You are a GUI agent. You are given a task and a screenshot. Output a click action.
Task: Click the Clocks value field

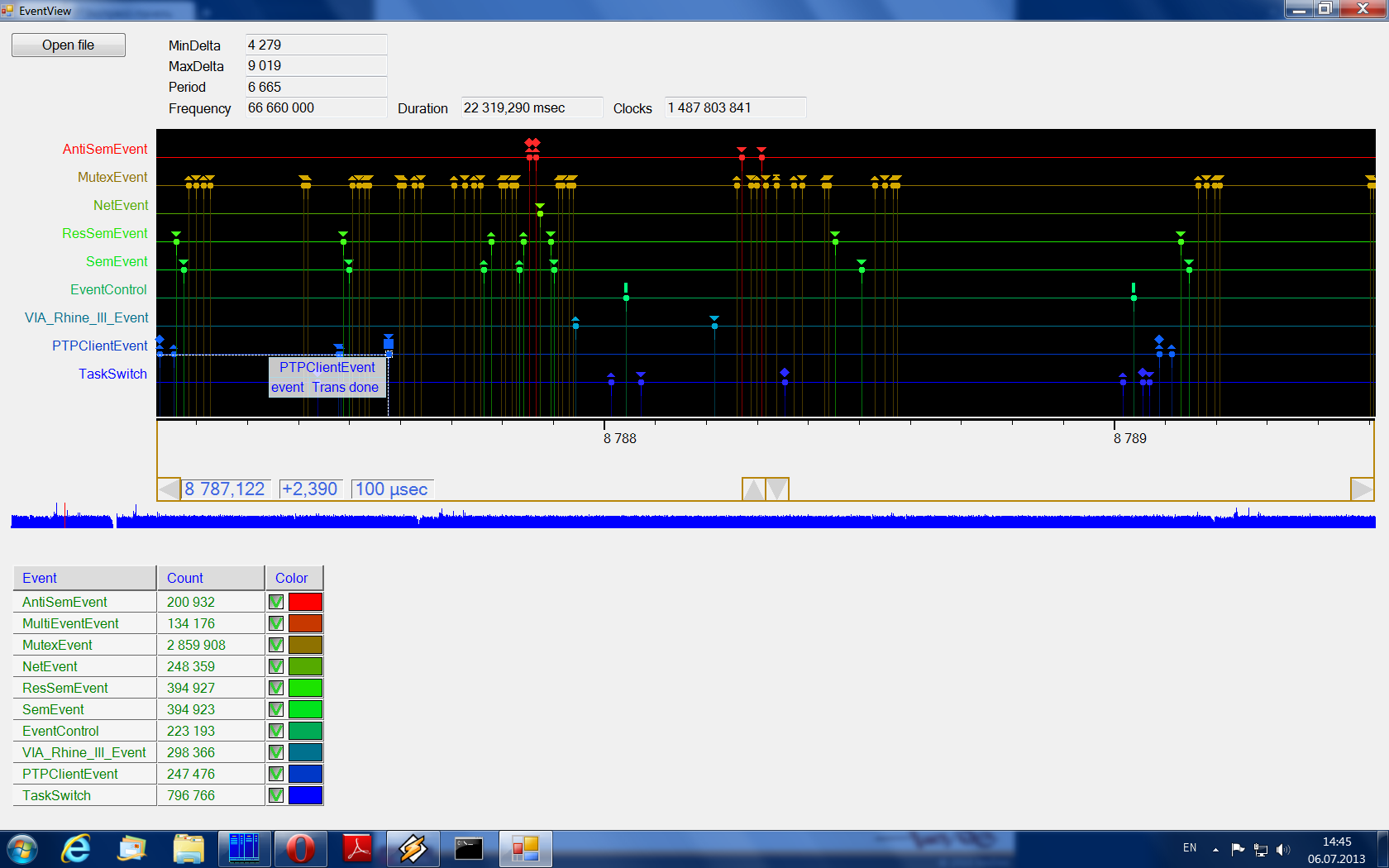(735, 107)
